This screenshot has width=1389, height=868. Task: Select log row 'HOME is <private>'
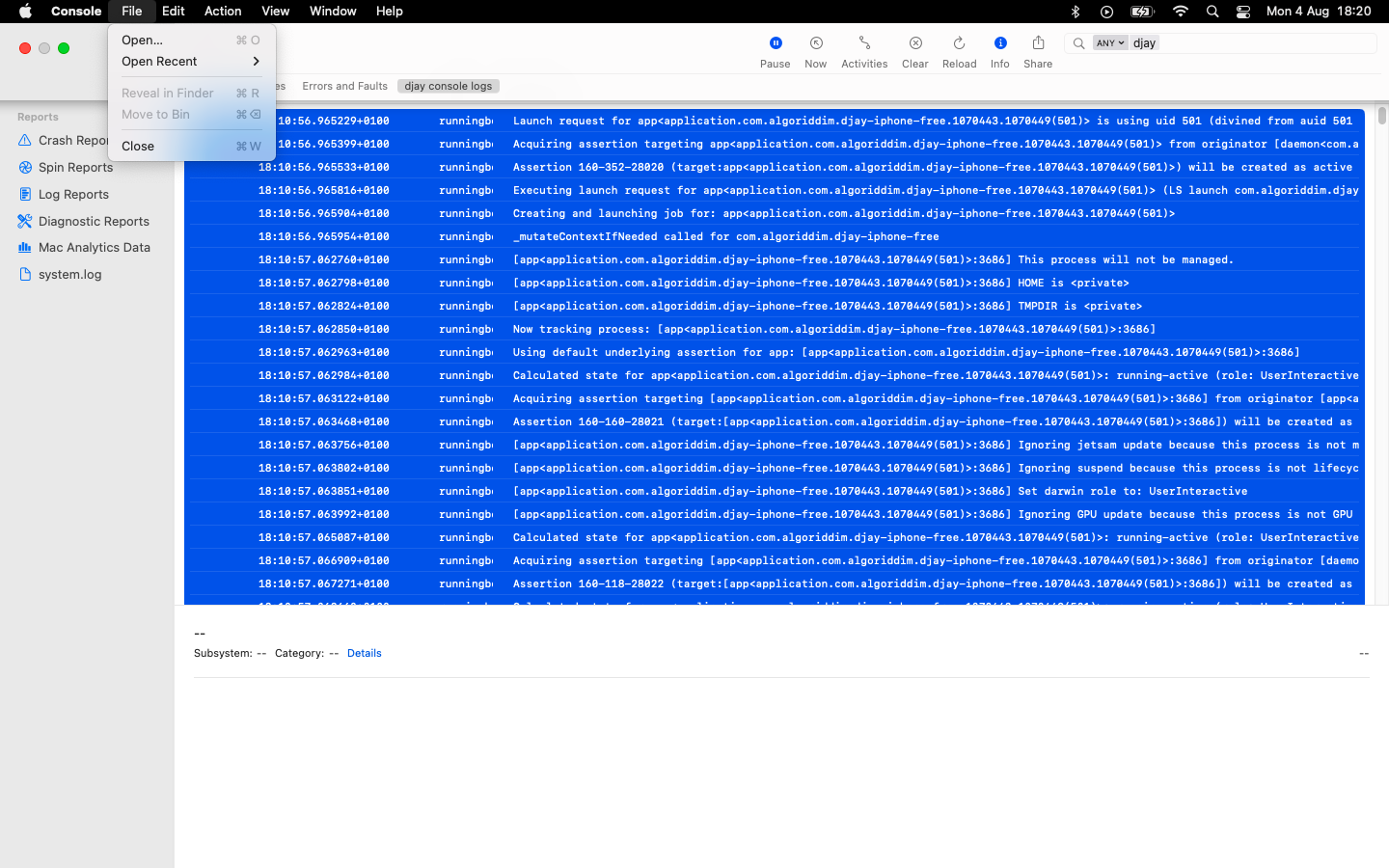[x=775, y=283]
